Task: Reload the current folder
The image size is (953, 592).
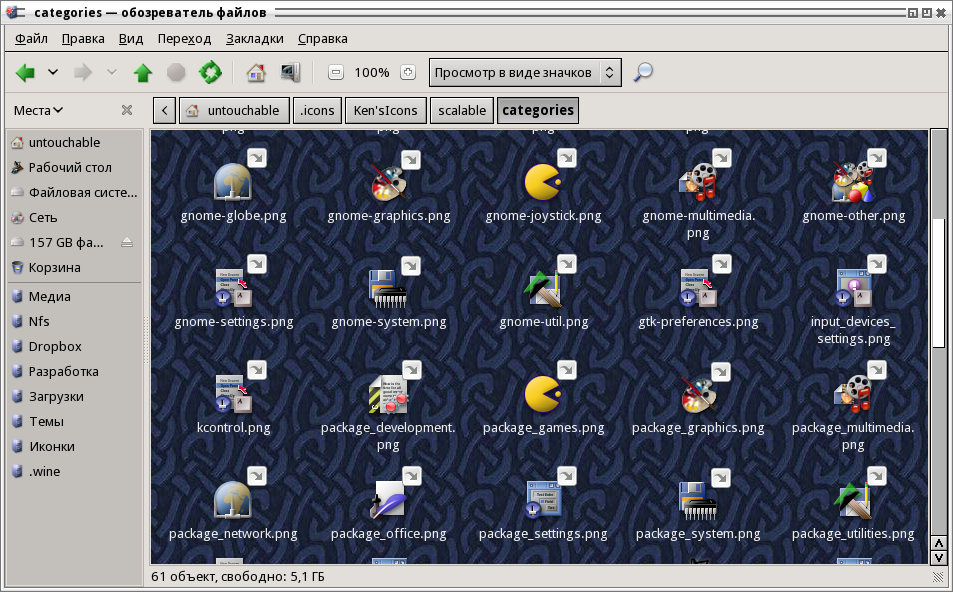Action: click(x=210, y=72)
